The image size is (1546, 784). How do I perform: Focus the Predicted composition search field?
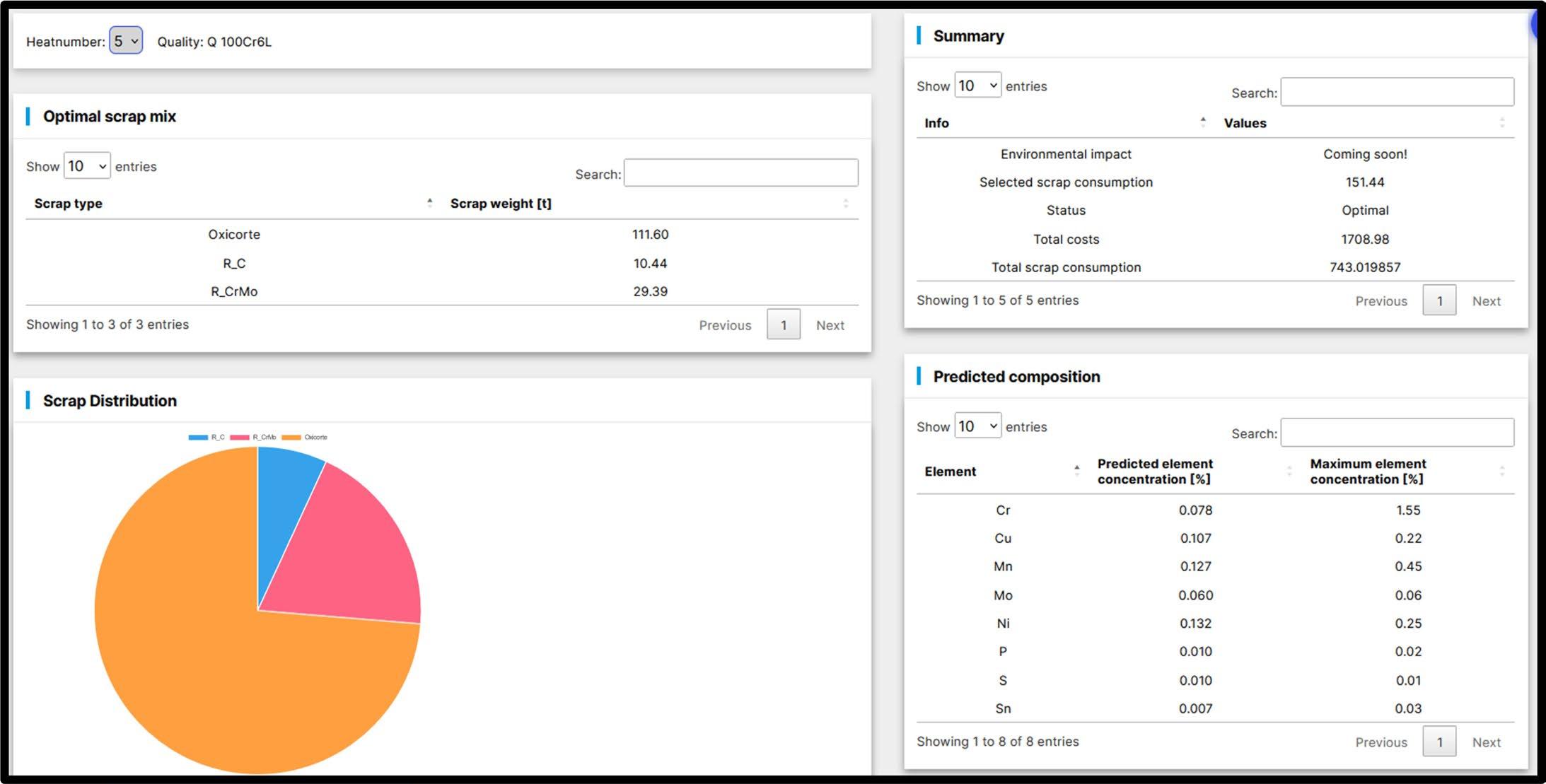click(1397, 433)
